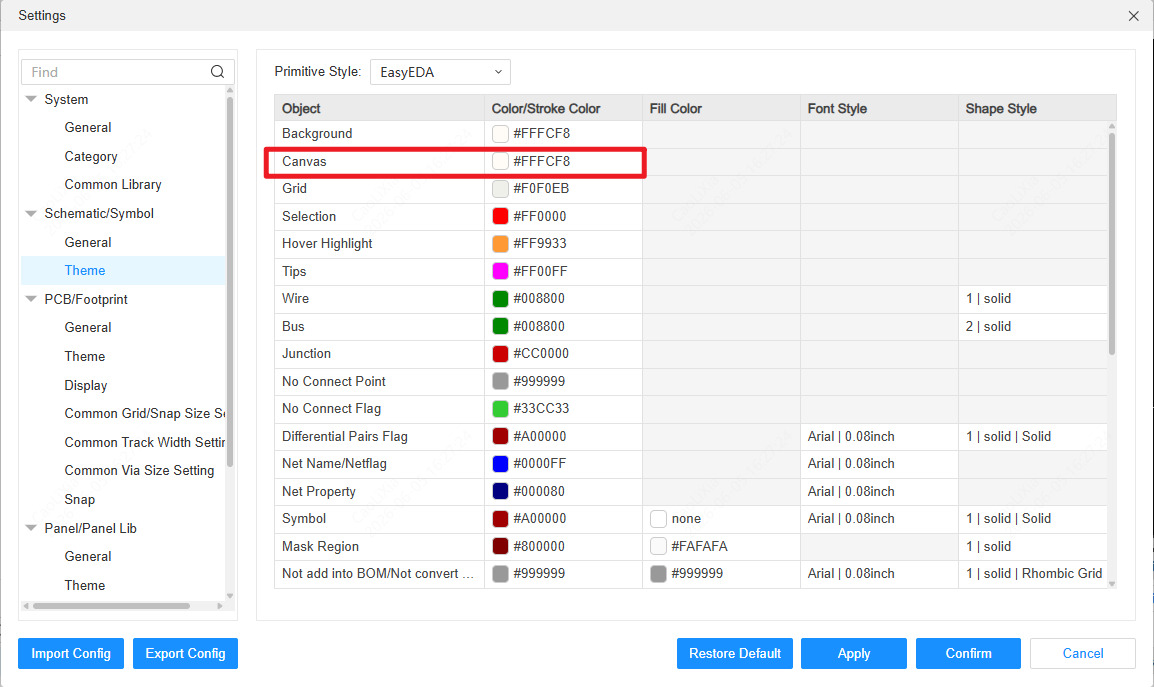
Task: Open Common Track Width Setting
Action: [144, 442]
